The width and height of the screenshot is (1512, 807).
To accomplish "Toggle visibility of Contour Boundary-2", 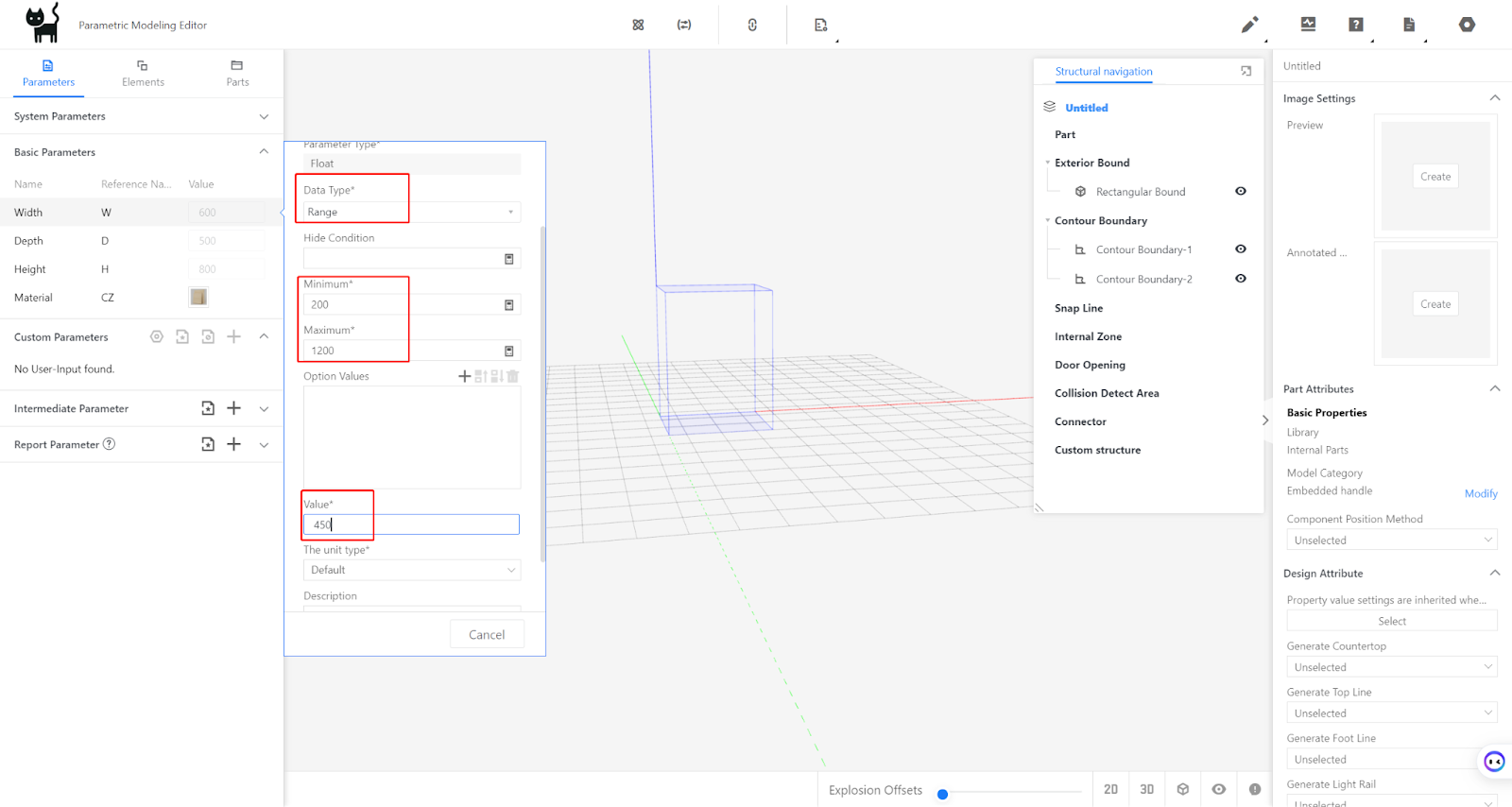I will coord(1240,279).
